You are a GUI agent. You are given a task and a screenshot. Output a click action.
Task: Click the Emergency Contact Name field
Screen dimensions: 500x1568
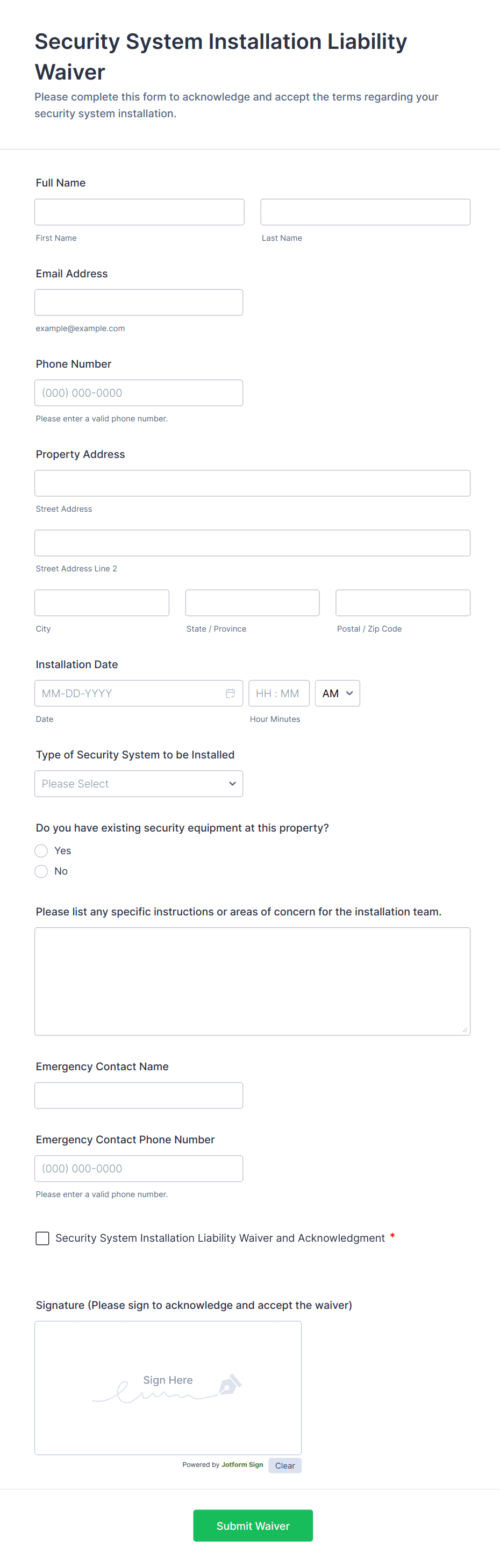138,1095
